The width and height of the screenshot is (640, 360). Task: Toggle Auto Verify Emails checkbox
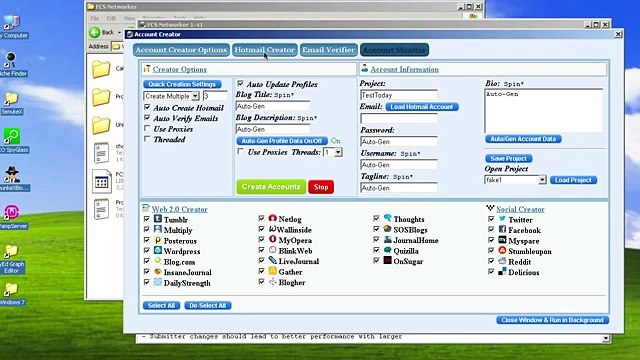pyautogui.click(x=147, y=118)
